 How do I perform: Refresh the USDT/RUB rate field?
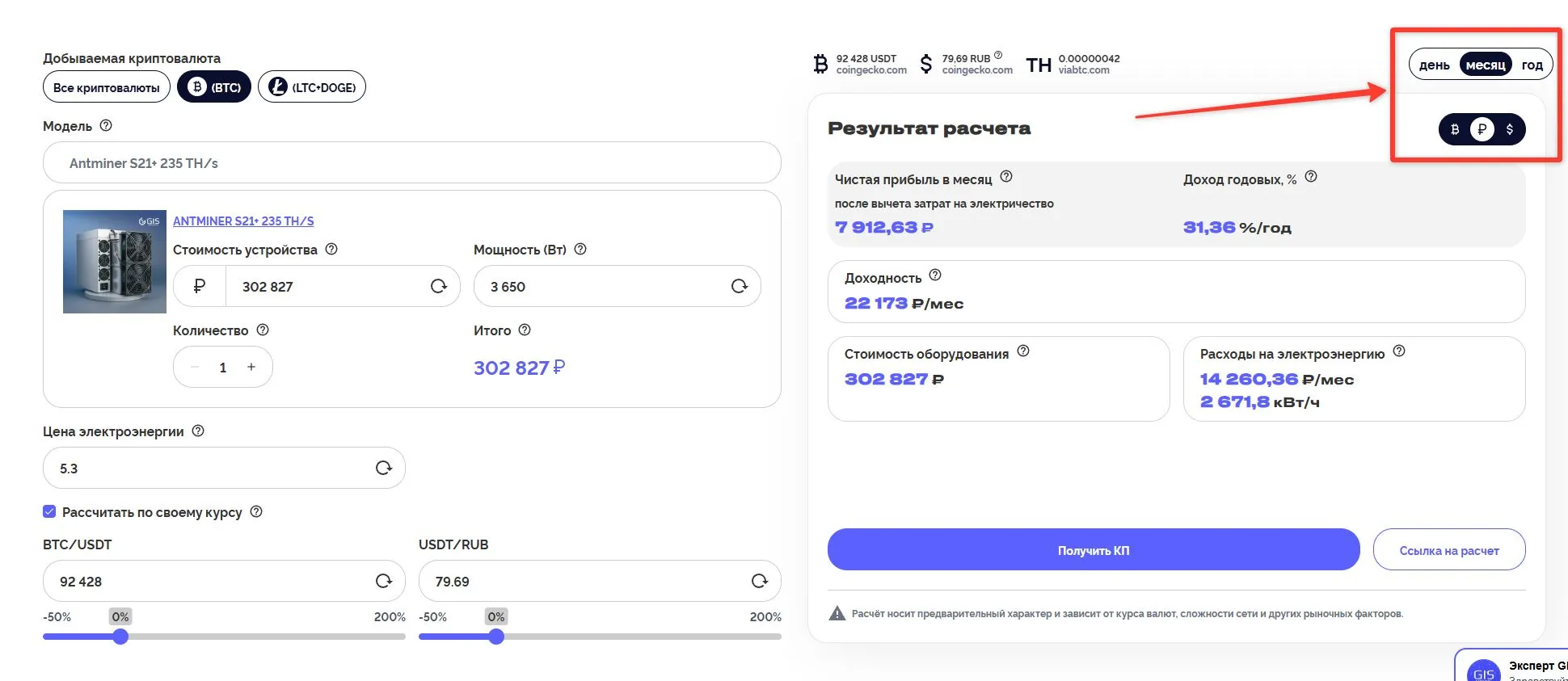pos(759,581)
